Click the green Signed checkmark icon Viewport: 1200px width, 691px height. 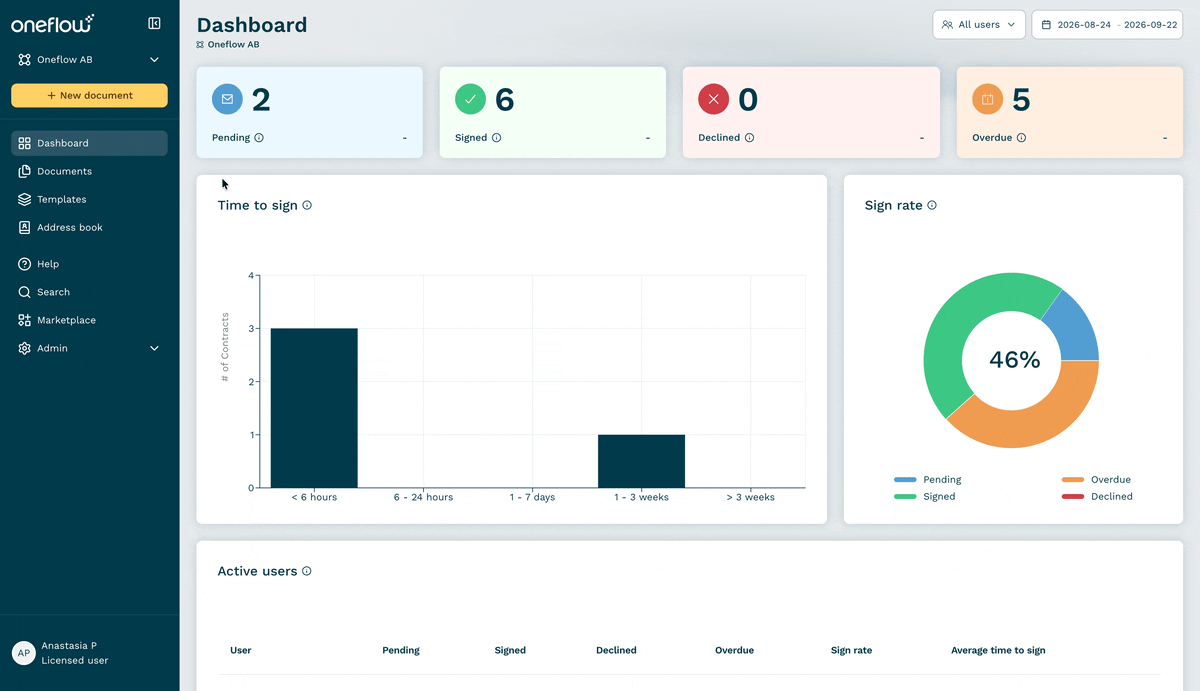click(470, 99)
